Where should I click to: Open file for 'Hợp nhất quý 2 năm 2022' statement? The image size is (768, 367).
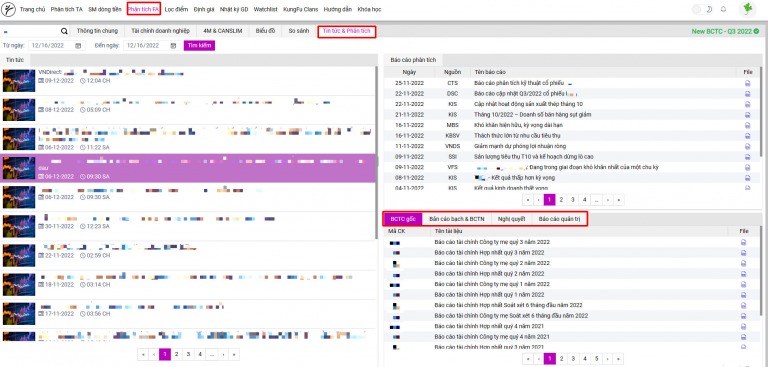coord(744,274)
